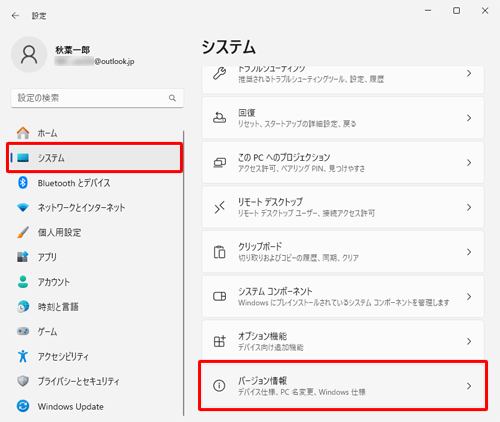Image resolution: width=500 pixels, height=422 pixels.
Task: Click the network Wi-Fi icon
Action: [23, 208]
